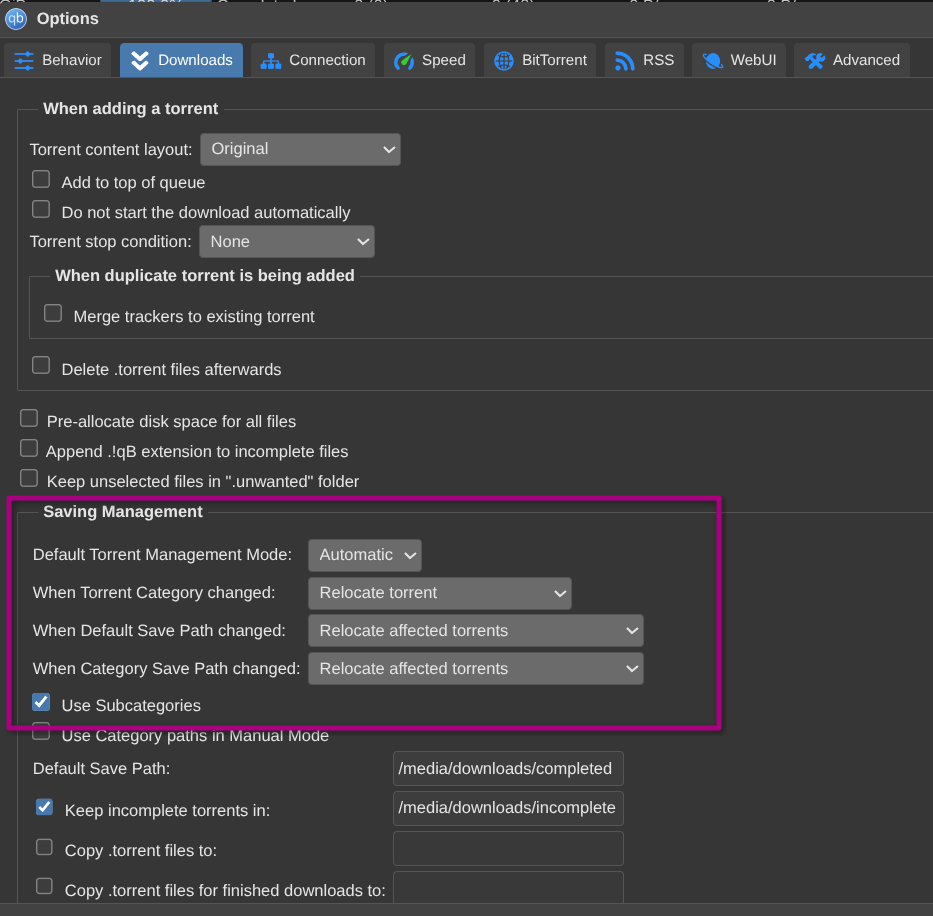Click the Speed tab gauge icon
The height and width of the screenshot is (916, 933).
click(404, 60)
